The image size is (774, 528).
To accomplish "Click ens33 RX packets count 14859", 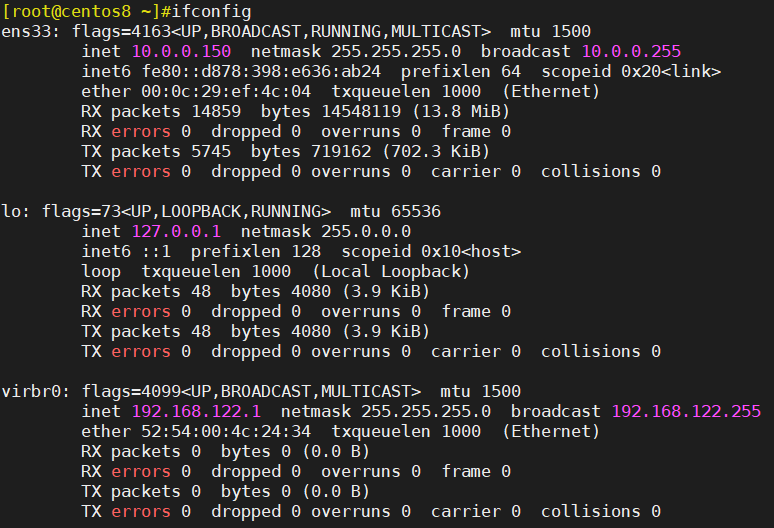I will click(x=216, y=112).
